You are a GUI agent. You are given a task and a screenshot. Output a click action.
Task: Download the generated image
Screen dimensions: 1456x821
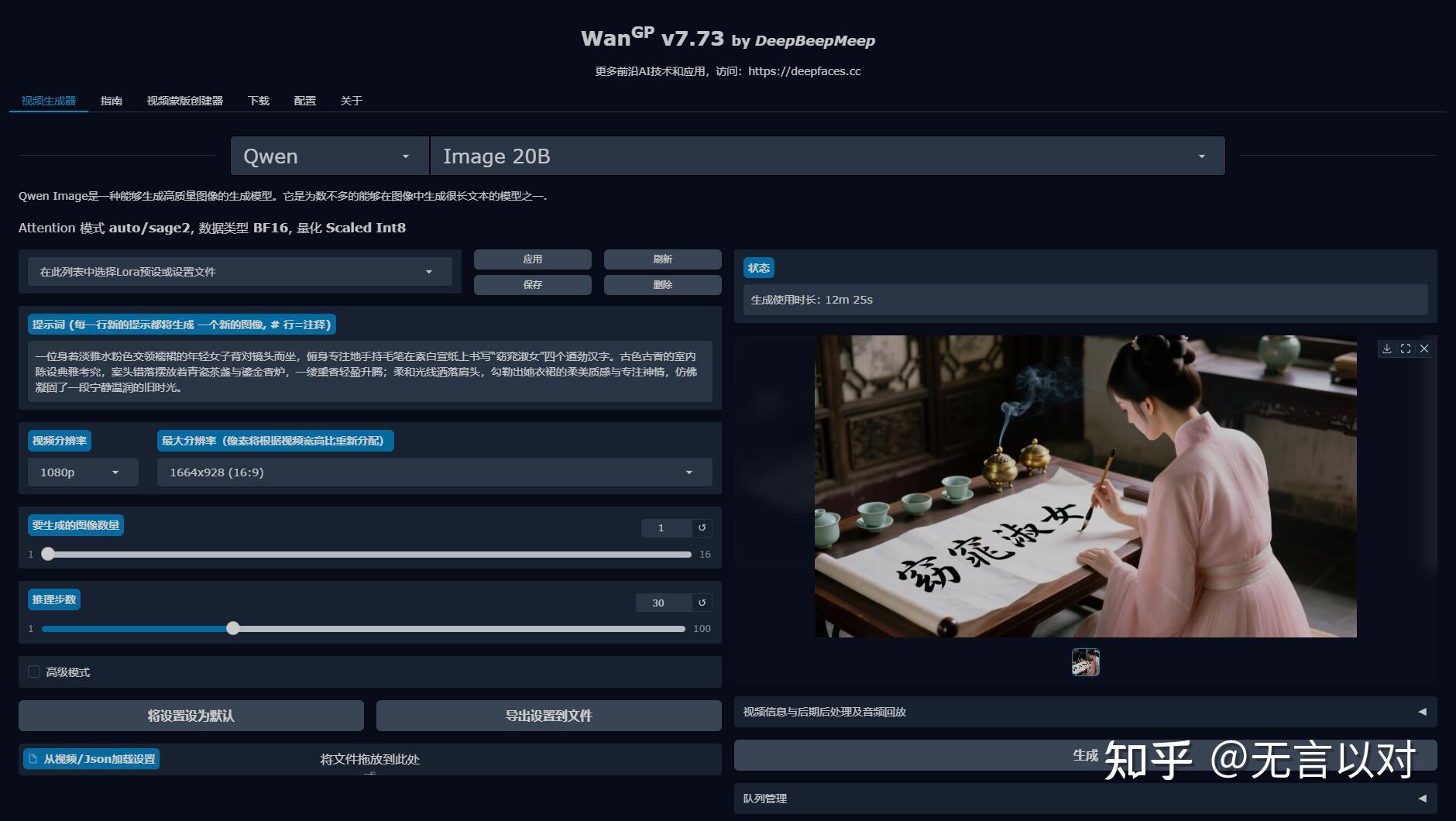[x=1387, y=349]
